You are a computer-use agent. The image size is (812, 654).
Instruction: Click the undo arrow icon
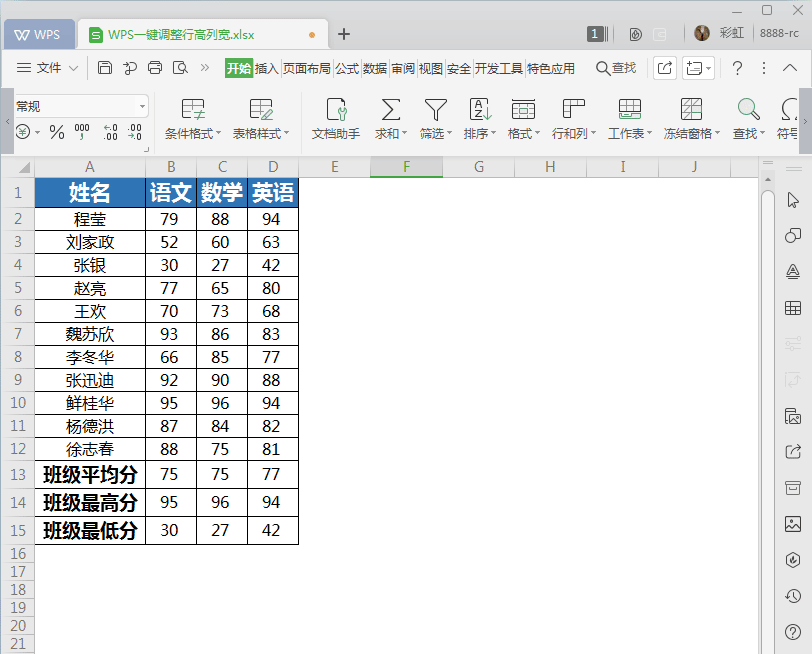click(130, 68)
